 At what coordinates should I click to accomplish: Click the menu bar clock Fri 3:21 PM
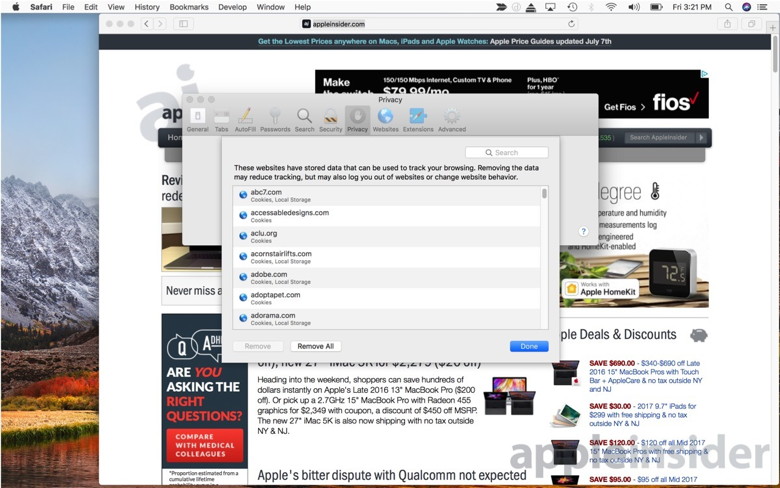[691, 7]
